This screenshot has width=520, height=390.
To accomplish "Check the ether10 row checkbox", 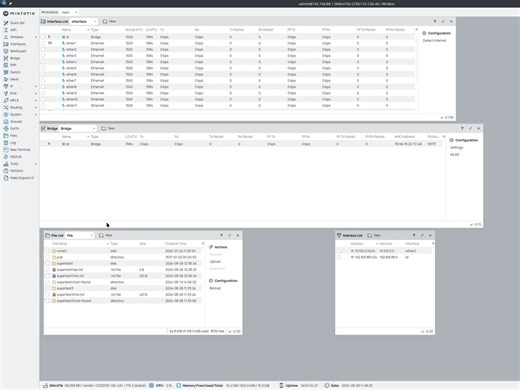I will [x=43, y=99].
